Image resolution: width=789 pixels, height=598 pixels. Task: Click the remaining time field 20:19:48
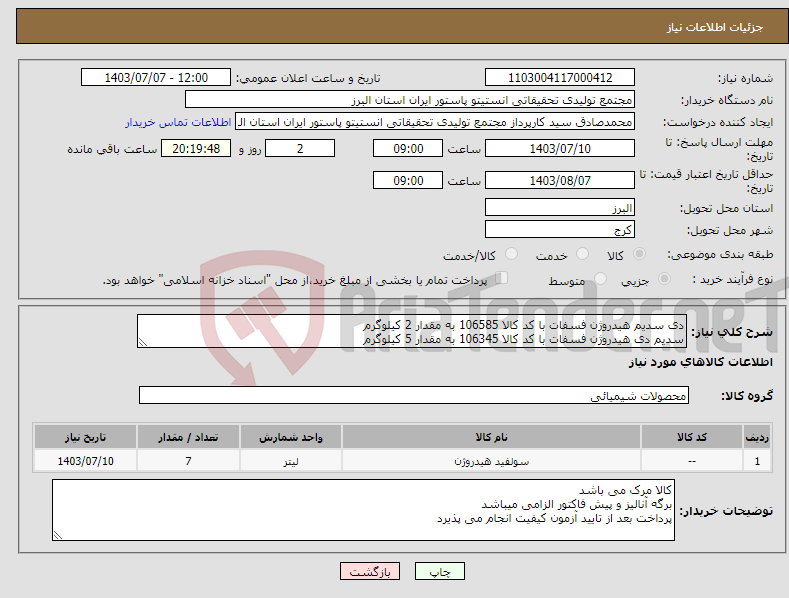196,148
